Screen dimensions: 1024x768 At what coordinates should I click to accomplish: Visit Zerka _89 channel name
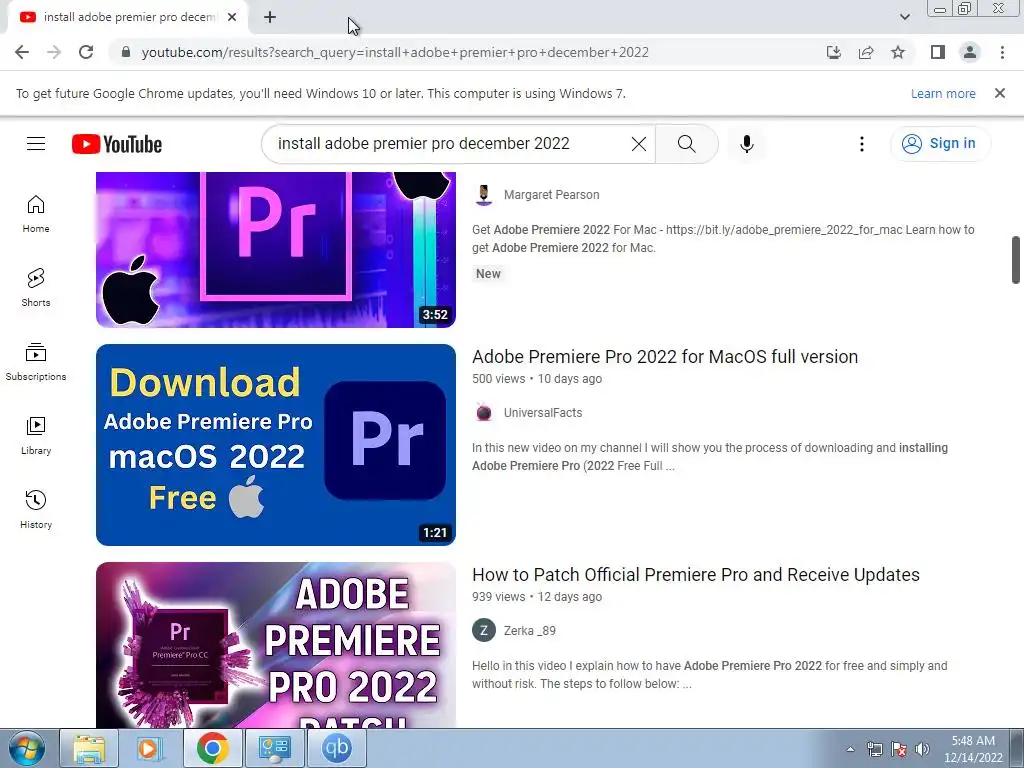(530, 631)
